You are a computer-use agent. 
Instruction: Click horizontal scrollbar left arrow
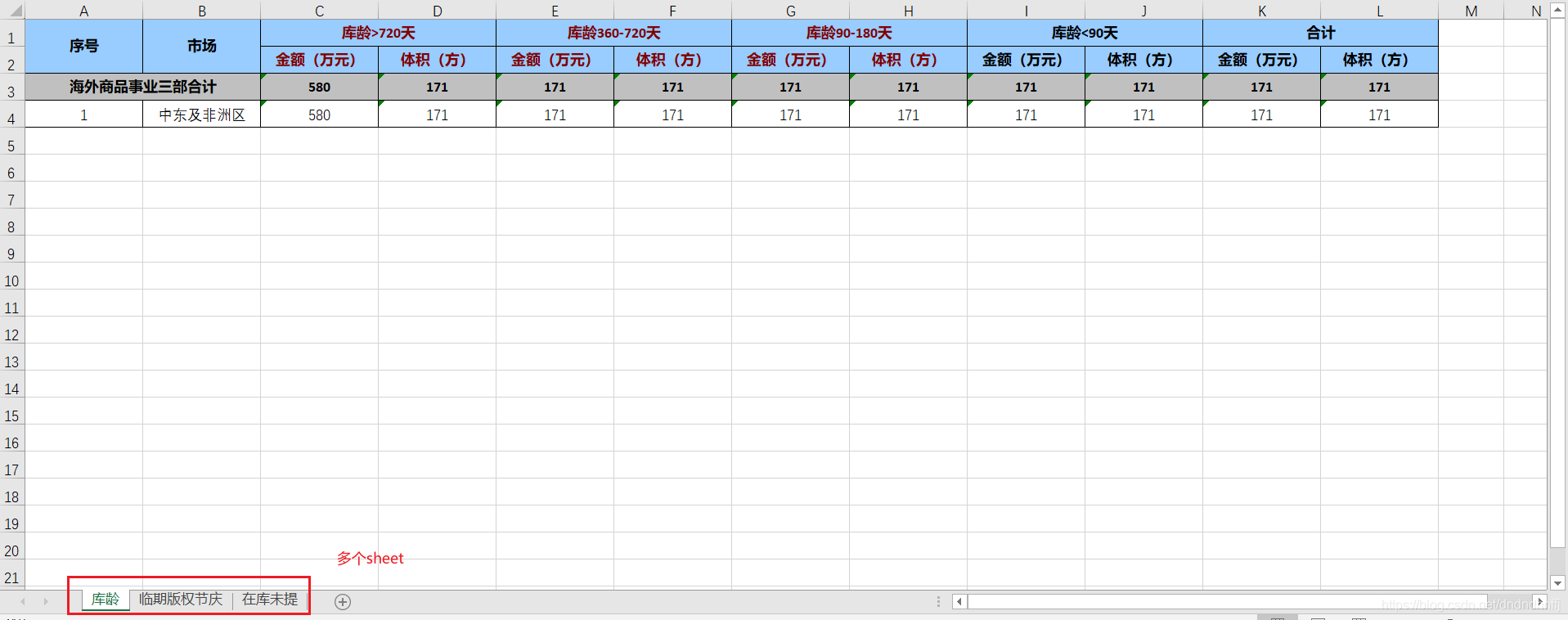pos(959,602)
